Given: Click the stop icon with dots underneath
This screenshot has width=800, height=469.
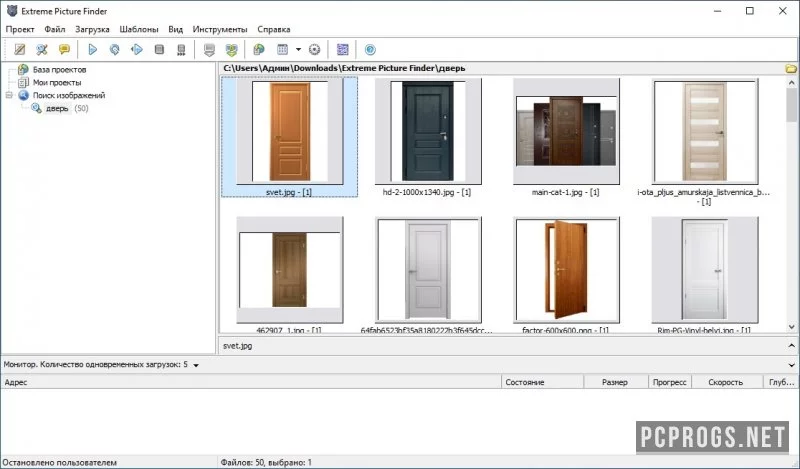Looking at the screenshot, I should click(181, 50).
